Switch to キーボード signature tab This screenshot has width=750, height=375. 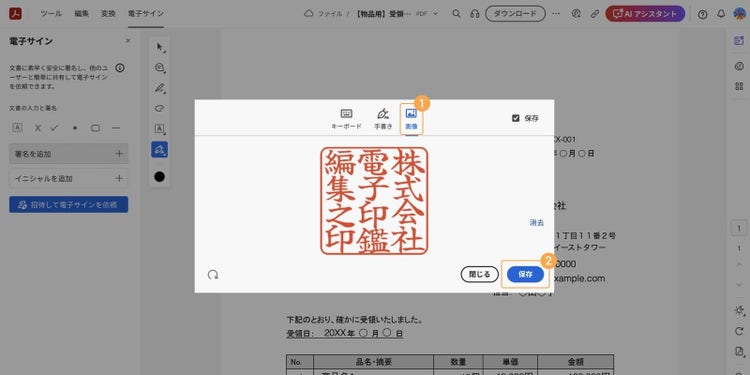[x=346, y=119]
